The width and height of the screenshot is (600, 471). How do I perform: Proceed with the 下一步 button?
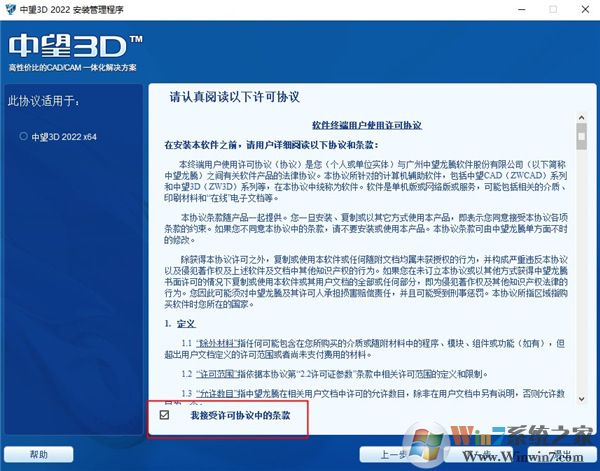pos(478,455)
